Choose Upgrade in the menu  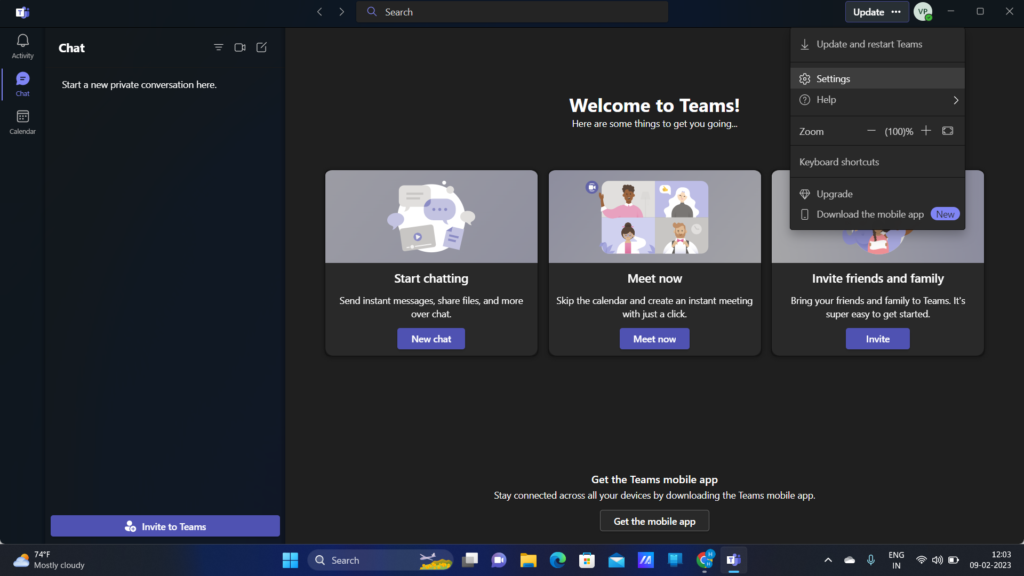(877, 194)
